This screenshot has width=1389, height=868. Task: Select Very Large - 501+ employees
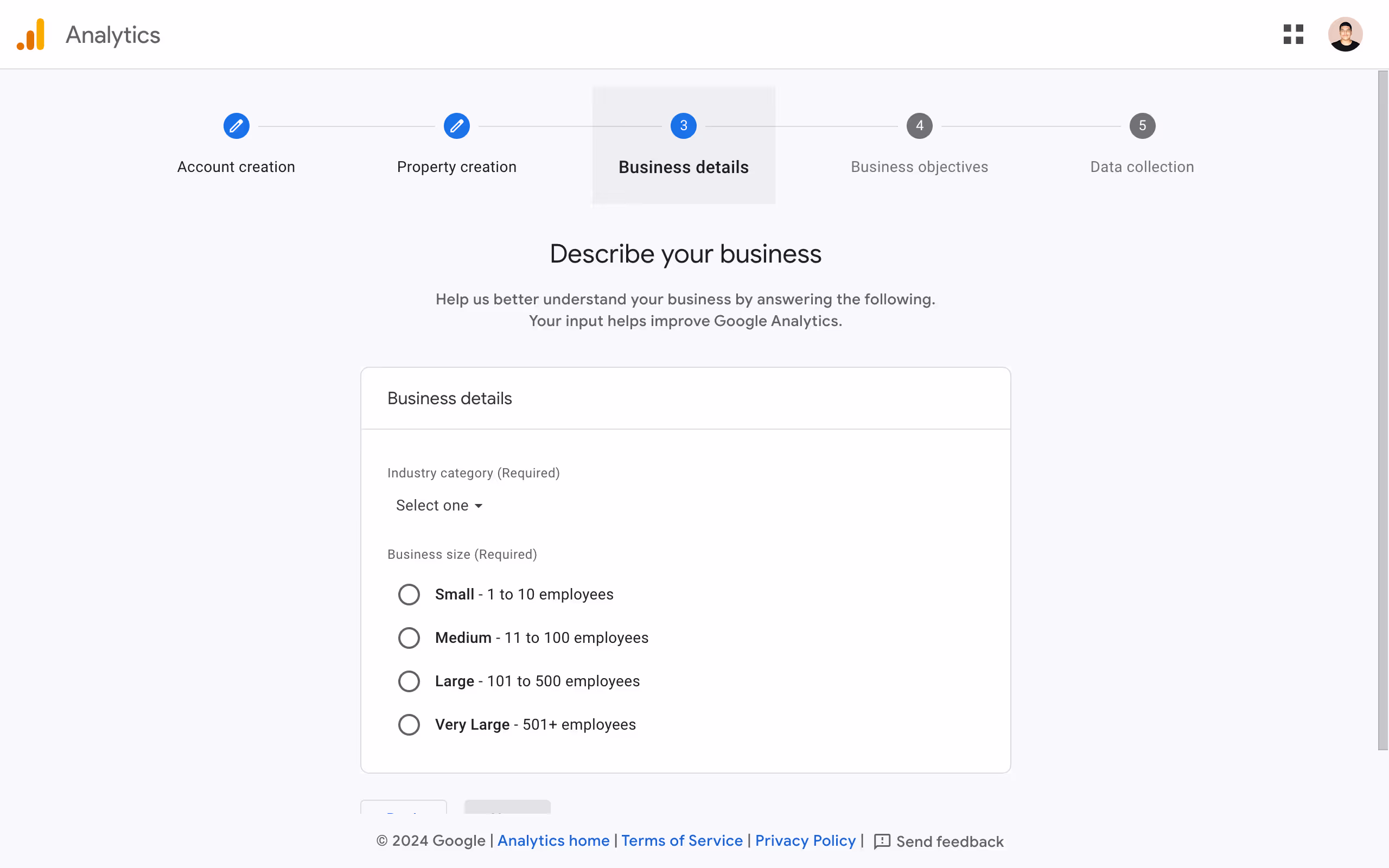[409, 724]
